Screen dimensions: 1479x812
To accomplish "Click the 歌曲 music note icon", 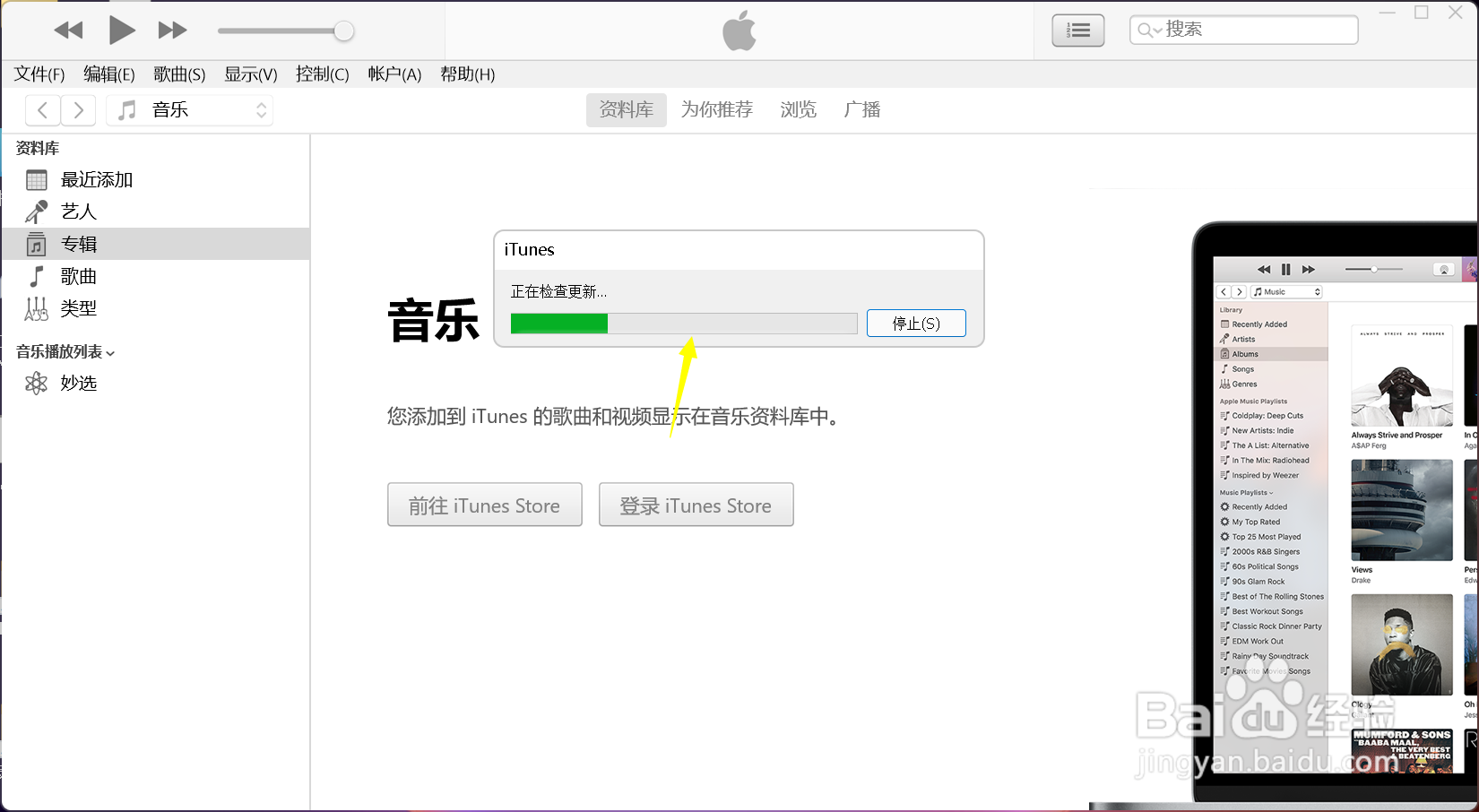I will click(37, 276).
